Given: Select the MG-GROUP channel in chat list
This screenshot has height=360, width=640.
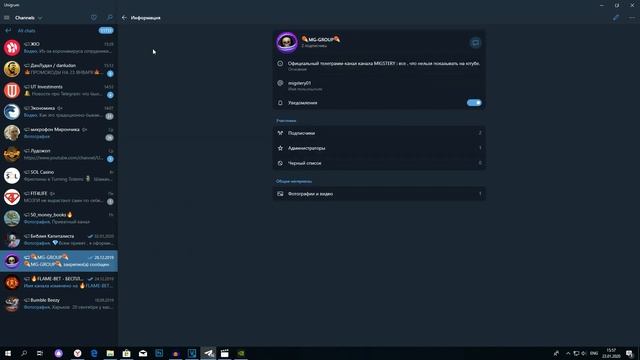Looking at the screenshot, I should (59, 261).
